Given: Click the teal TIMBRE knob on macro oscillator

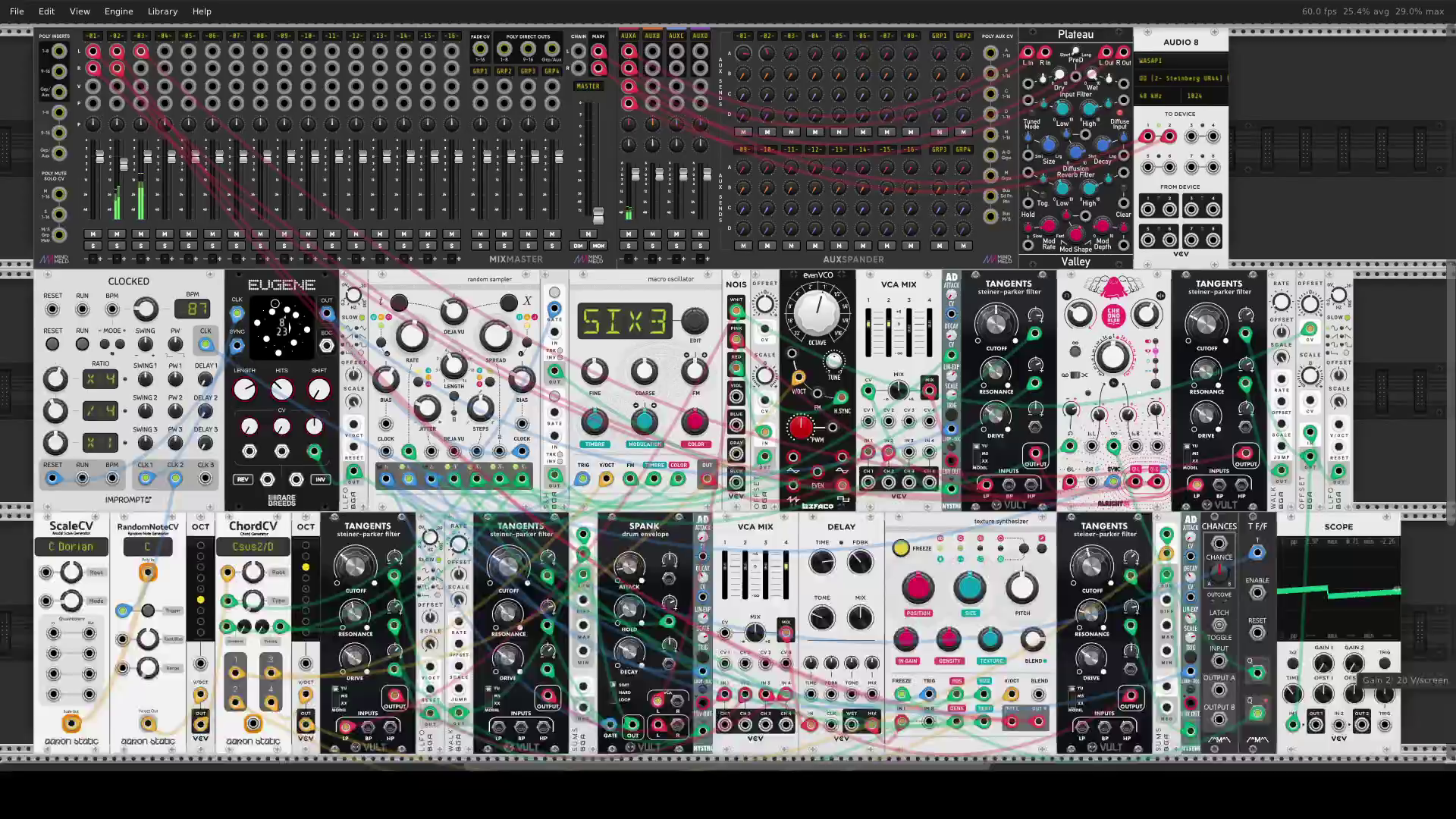Looking at the screenshot, I should pos(595,422).
